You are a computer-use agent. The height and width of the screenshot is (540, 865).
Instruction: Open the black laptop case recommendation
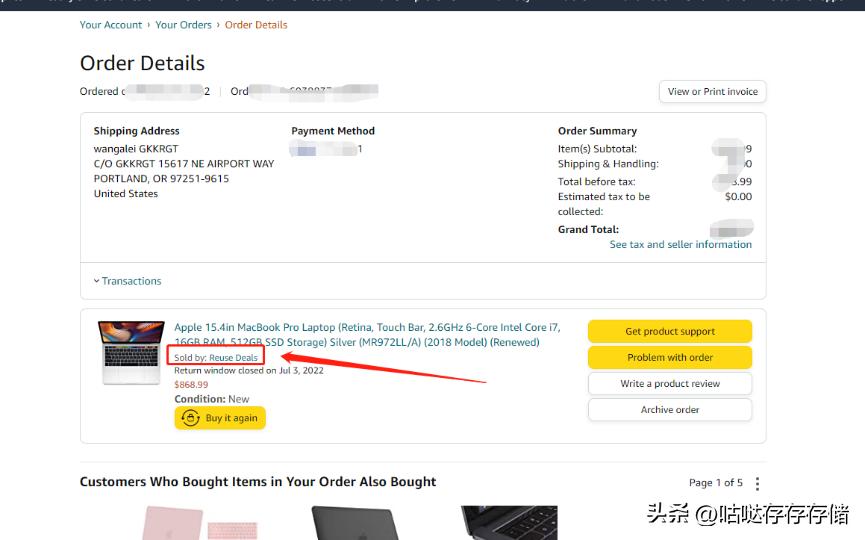pyautogui.click(x=355, y=522)
